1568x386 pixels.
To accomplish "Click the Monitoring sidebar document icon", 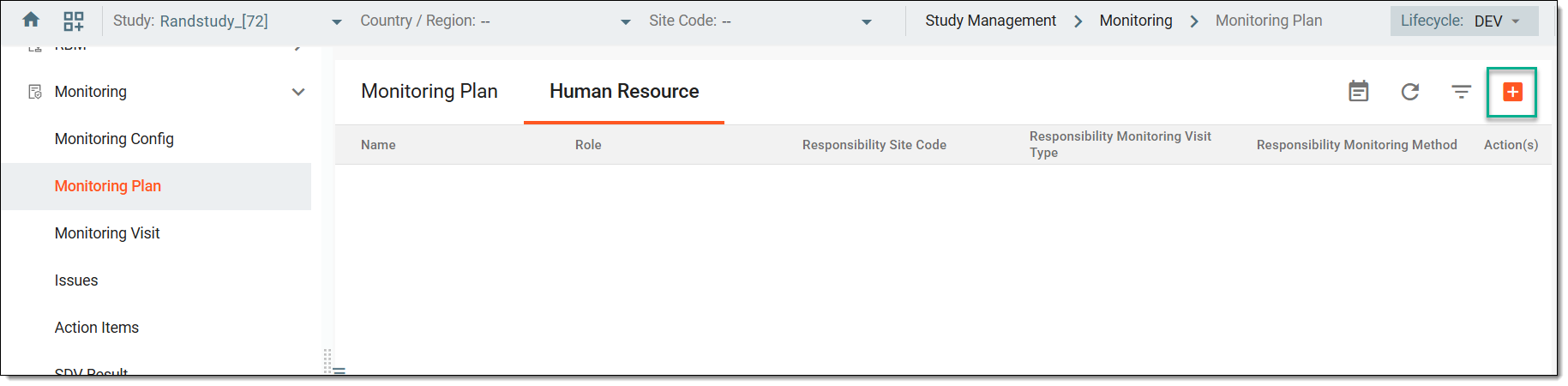I will coord(35,92).
